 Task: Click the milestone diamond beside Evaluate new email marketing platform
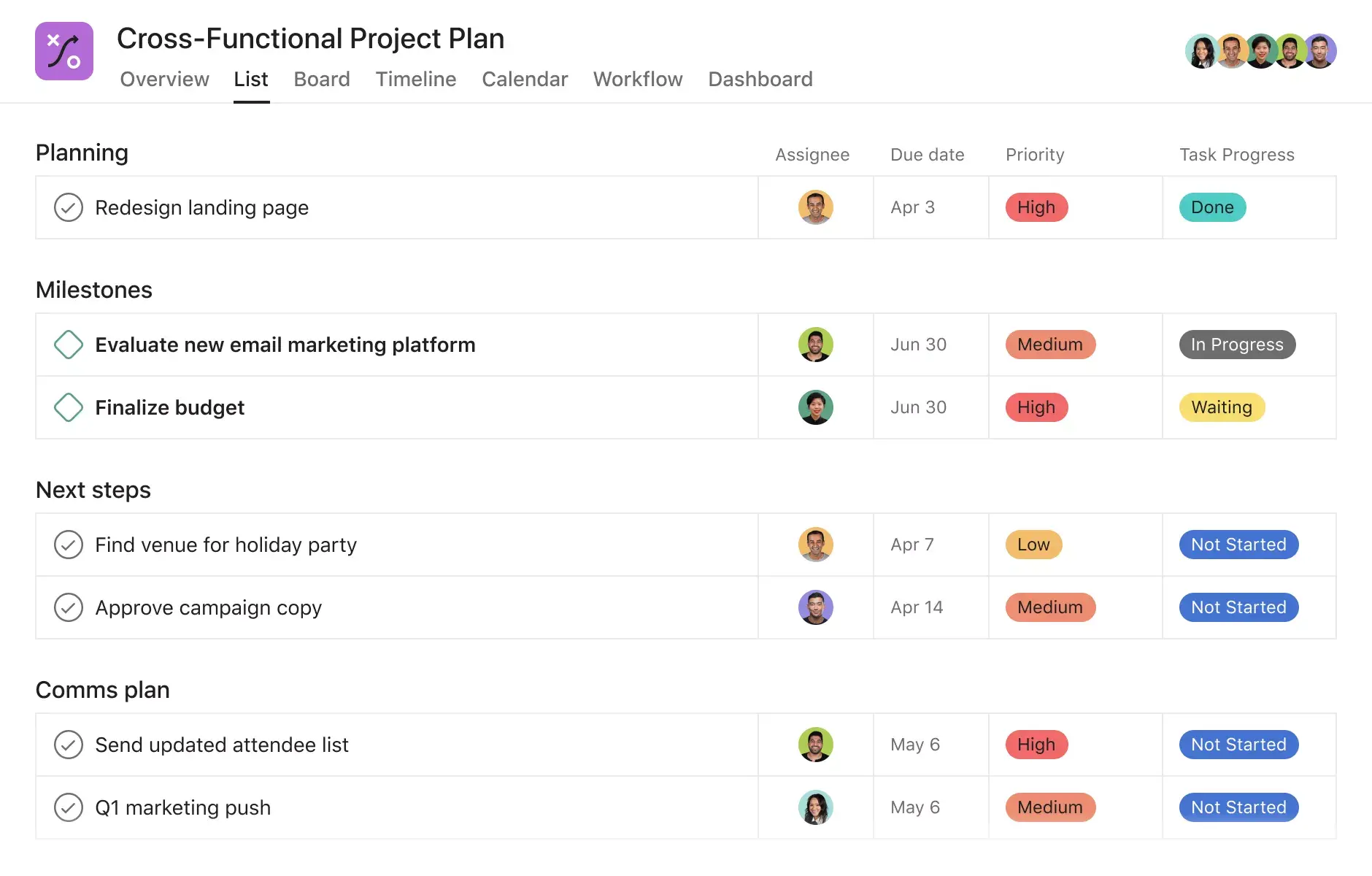(x=68, y=345)
